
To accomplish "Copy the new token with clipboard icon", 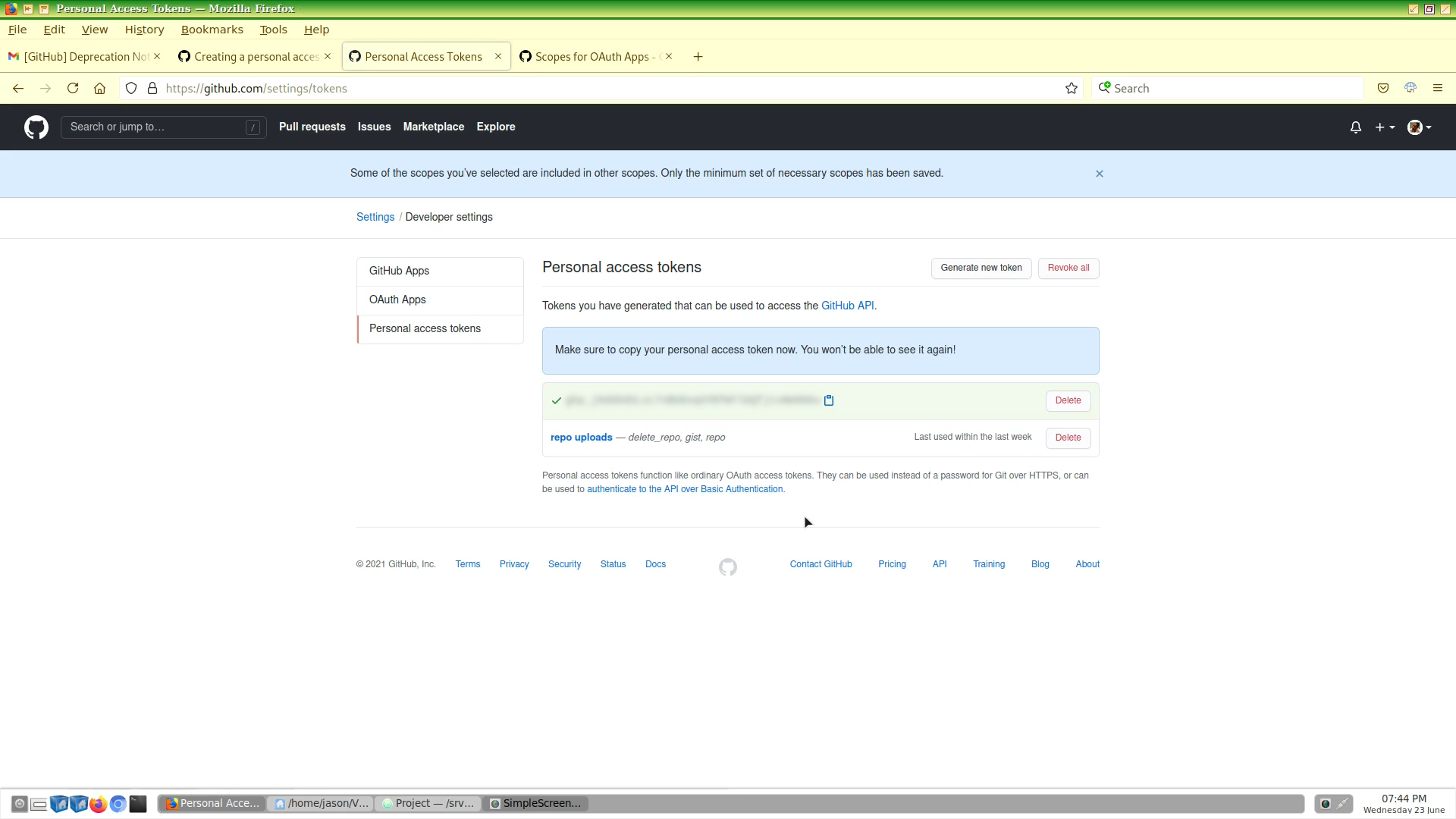I will point(829,400).
